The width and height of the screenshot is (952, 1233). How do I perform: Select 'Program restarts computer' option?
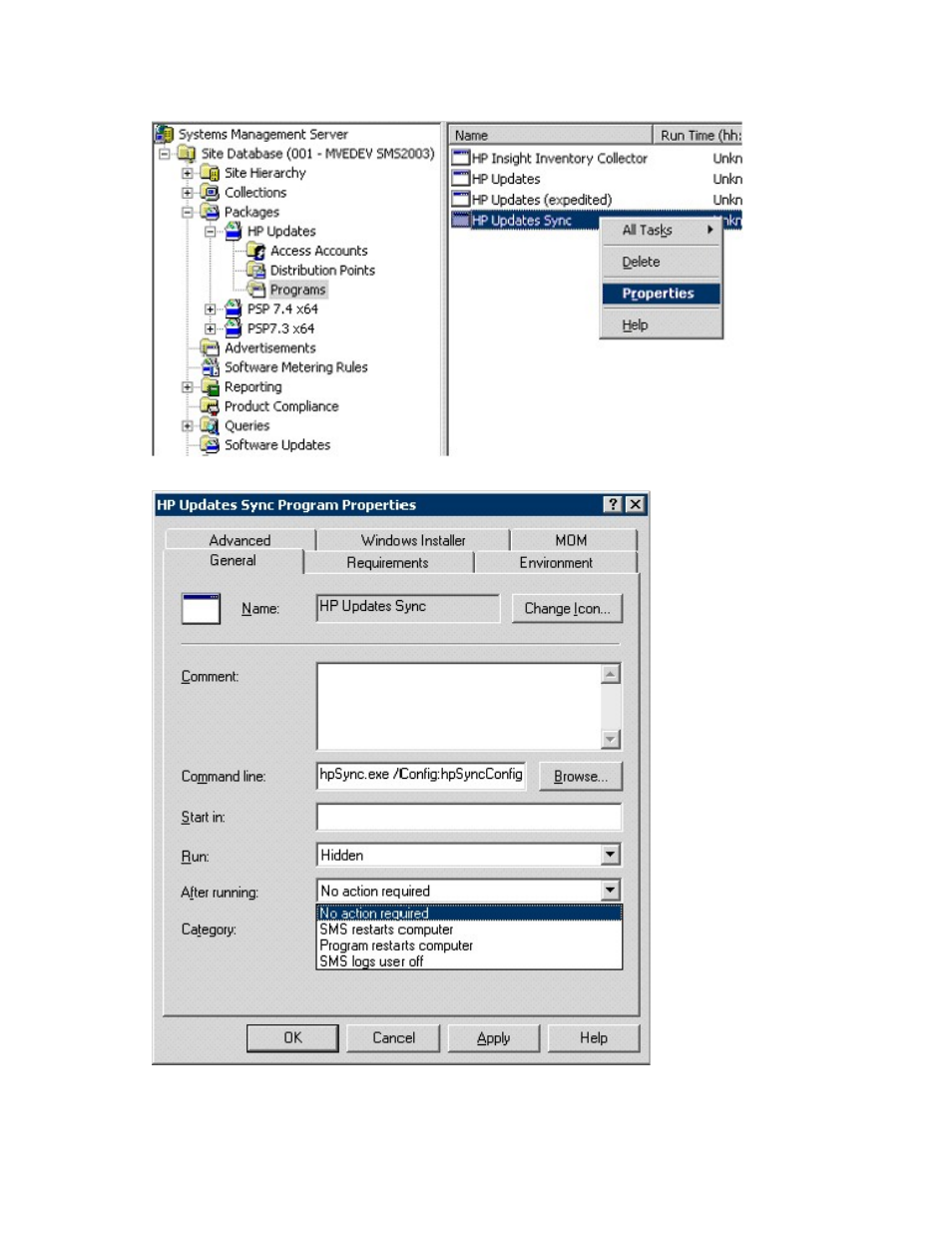(x=469, y=945)
